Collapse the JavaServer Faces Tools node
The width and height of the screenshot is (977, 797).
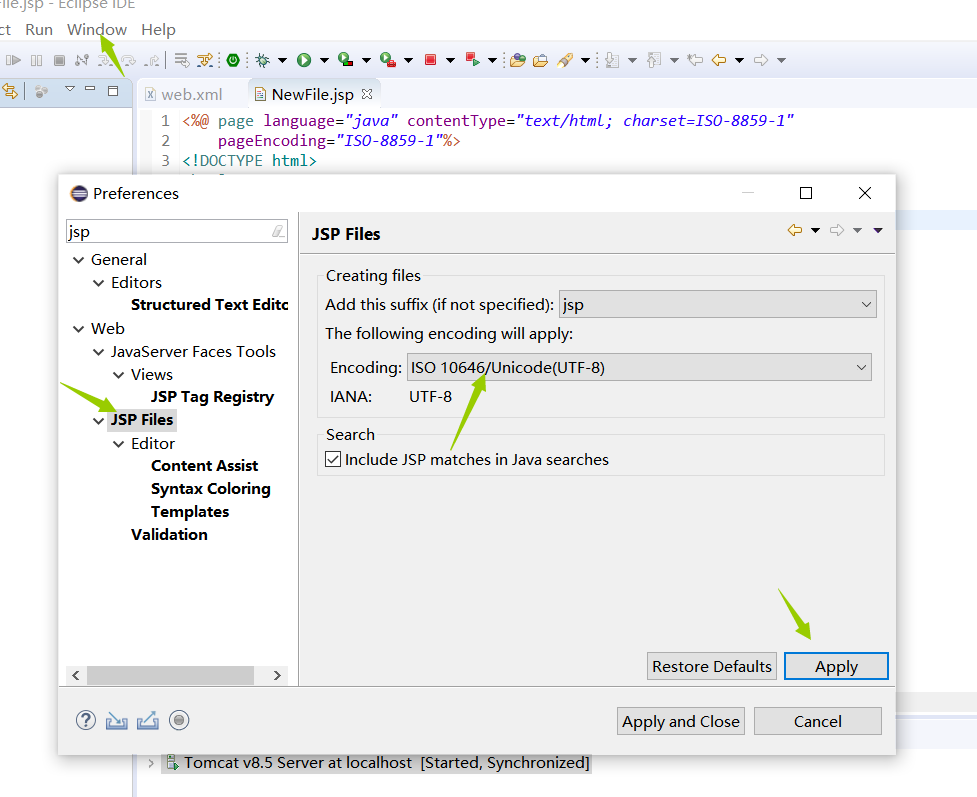pyautogui.click(x=98, y=352)
